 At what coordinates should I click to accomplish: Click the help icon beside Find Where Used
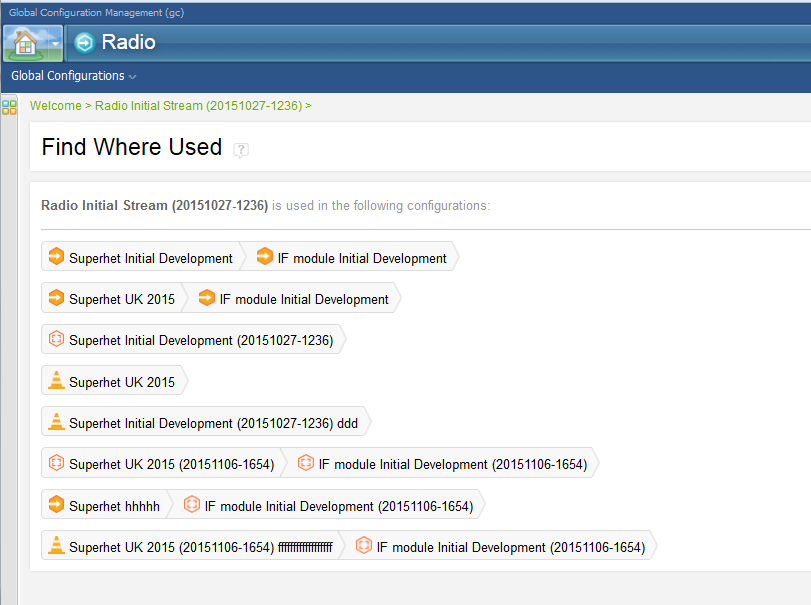coord(241,150)
